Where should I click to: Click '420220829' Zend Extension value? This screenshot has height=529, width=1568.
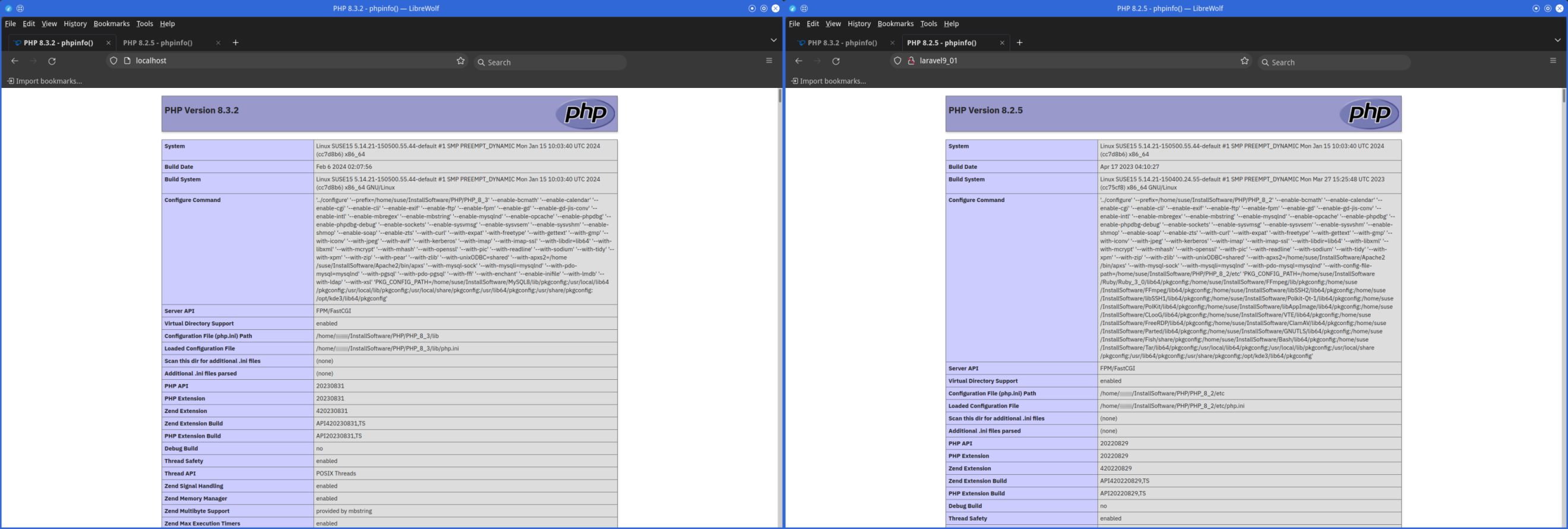pos(1116,468)
